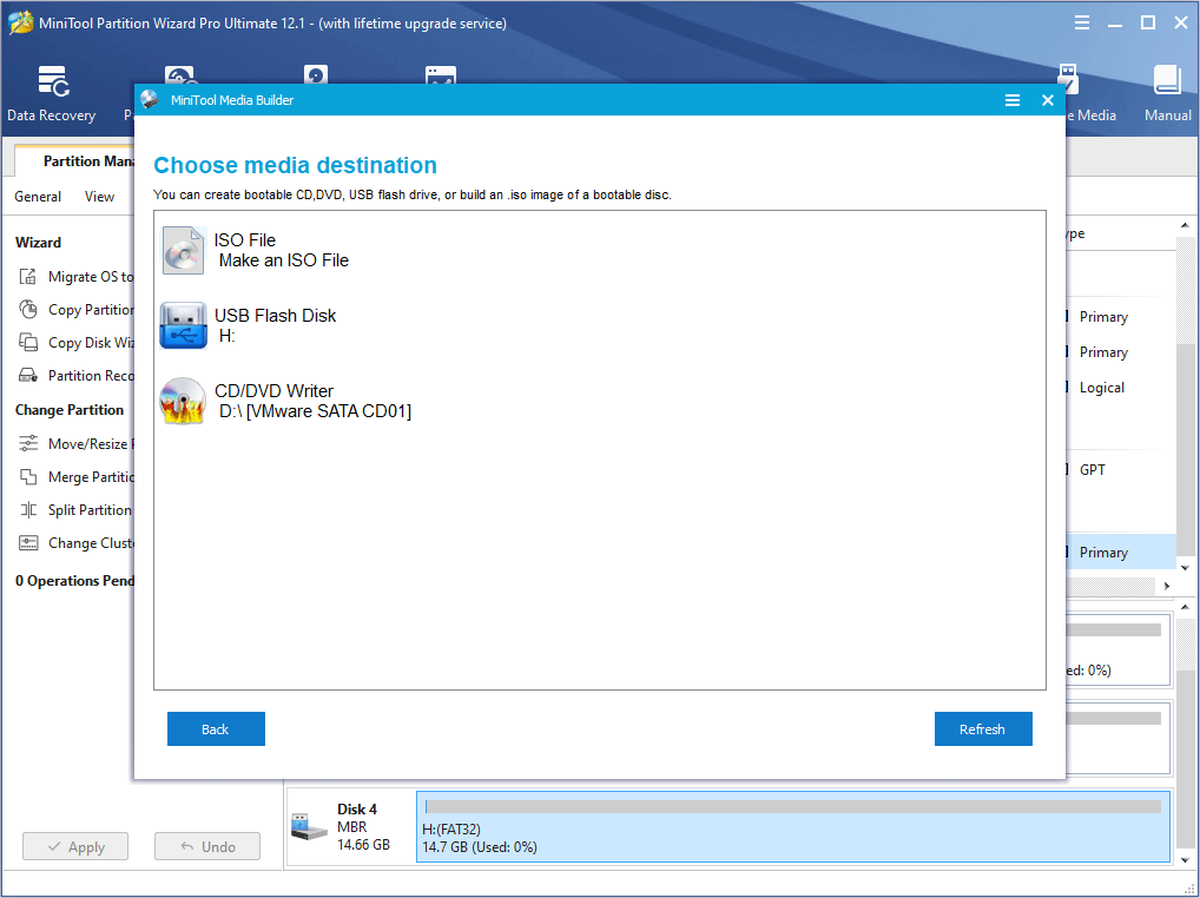This screenshot has width=1200, height=898.
Task: Click Migrate OS wizard icon
Action: pos(28,277)
